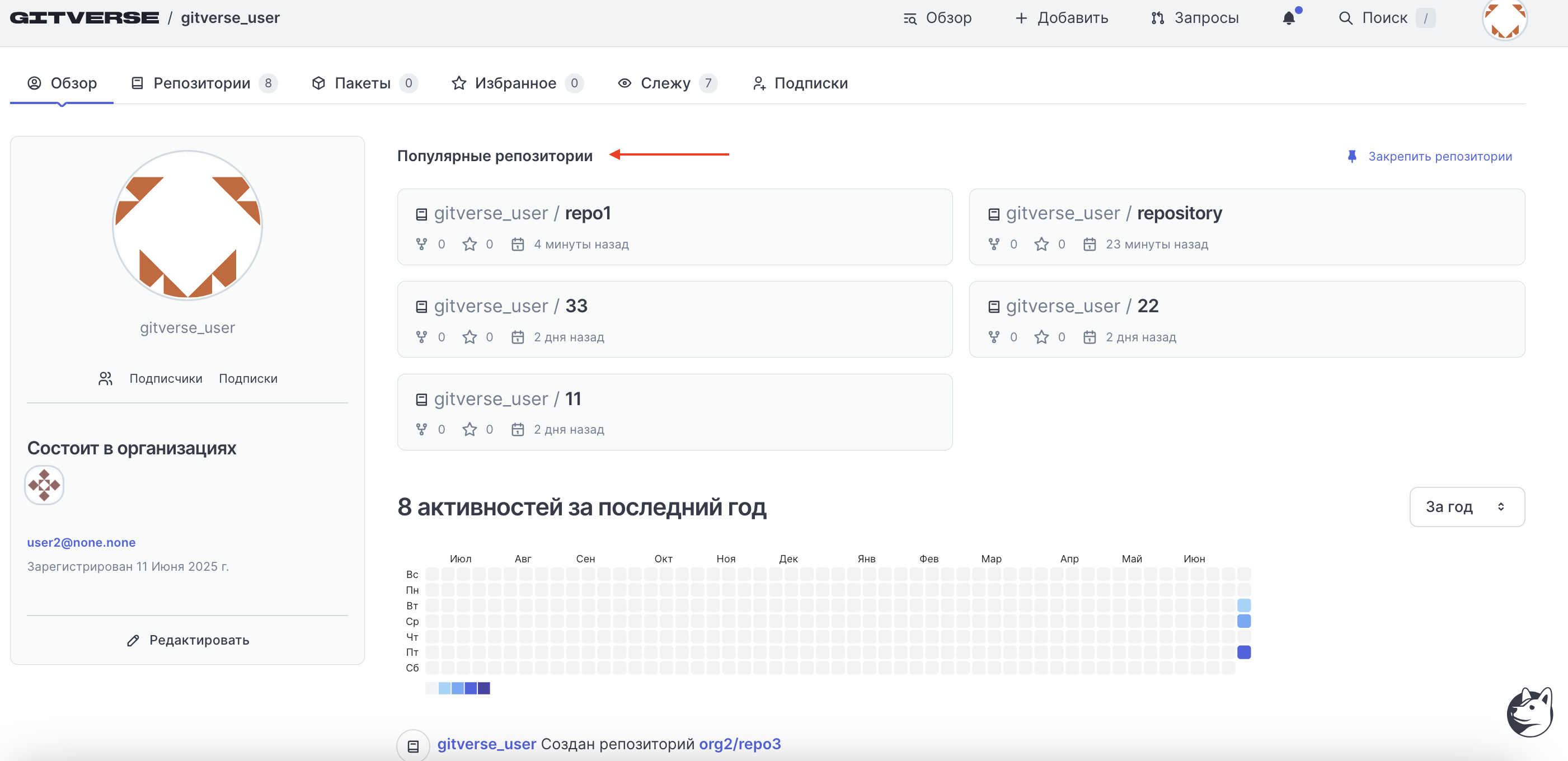1568x761 pixels.
Task: Click the Подписчики link in profile card
Action: click(x=166, y=379)
